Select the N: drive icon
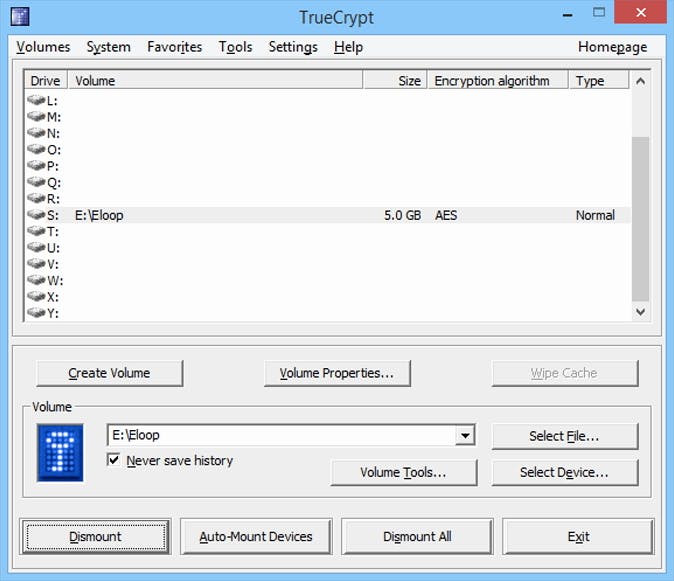This screenshot has height=581, width=674. click(x=36, y=133)
